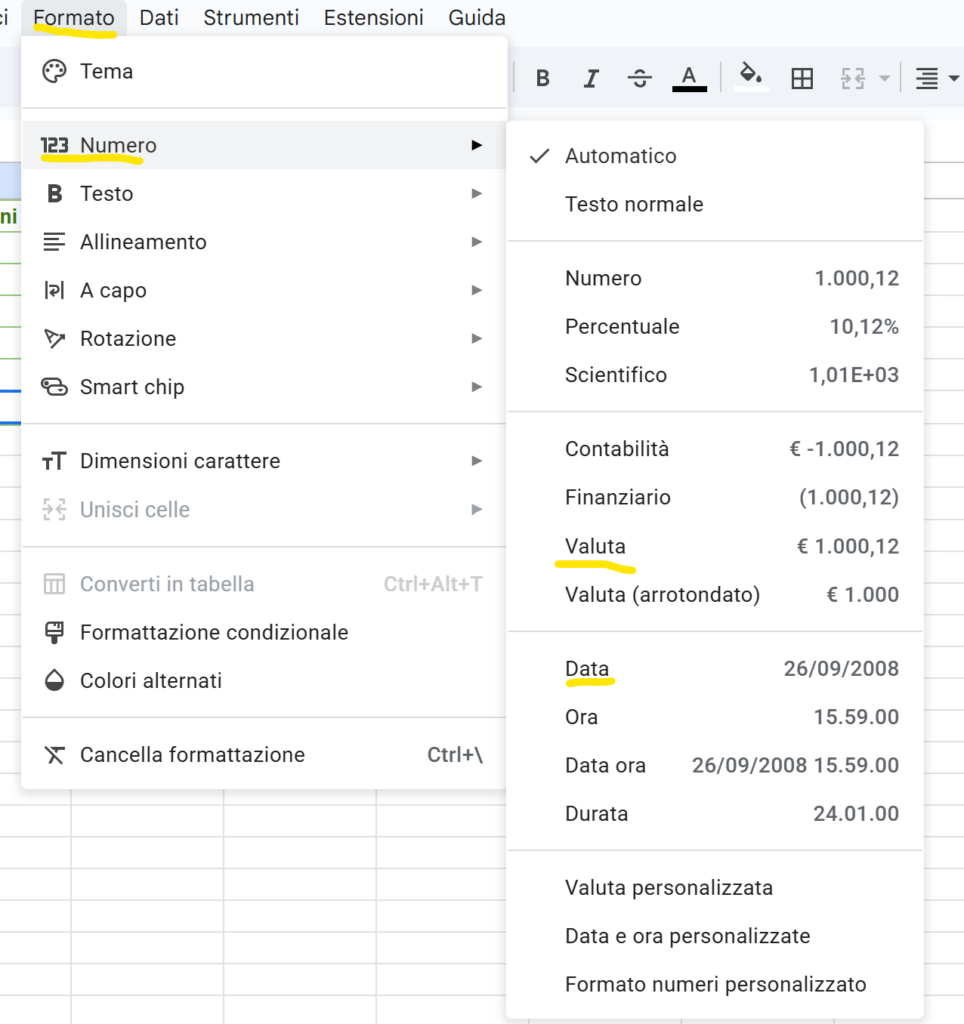Screen dimensions: 964x1024
Task: Choose the Valuta number format
Action: coord(595,546)
